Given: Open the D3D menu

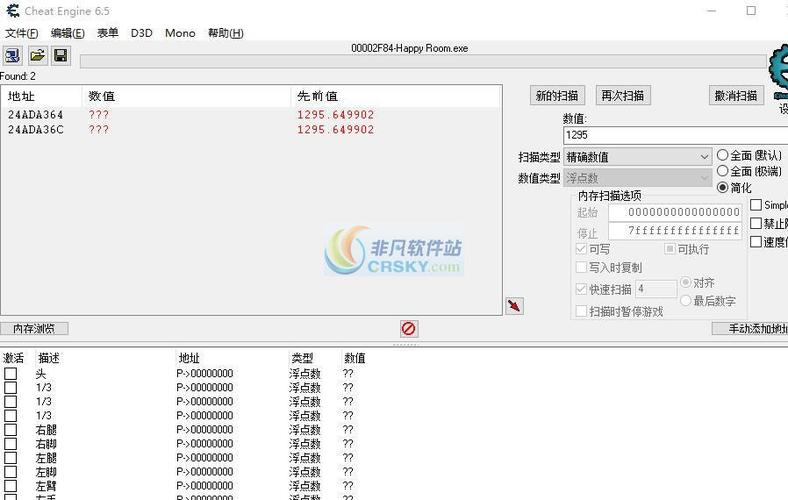Looking at the screenshot, I should pos(141,33).
